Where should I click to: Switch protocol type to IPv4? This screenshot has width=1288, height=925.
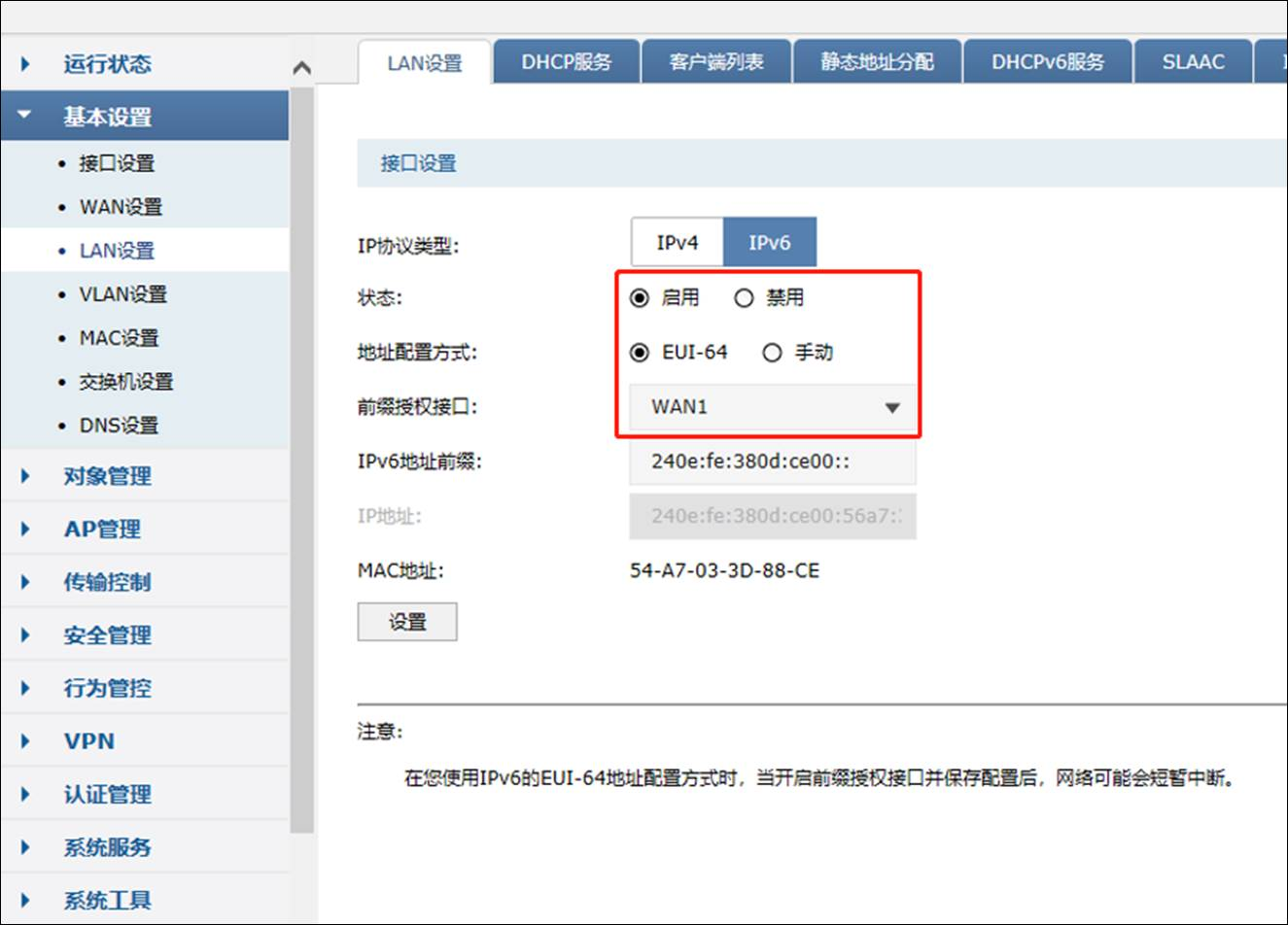(x=676, y=242)
